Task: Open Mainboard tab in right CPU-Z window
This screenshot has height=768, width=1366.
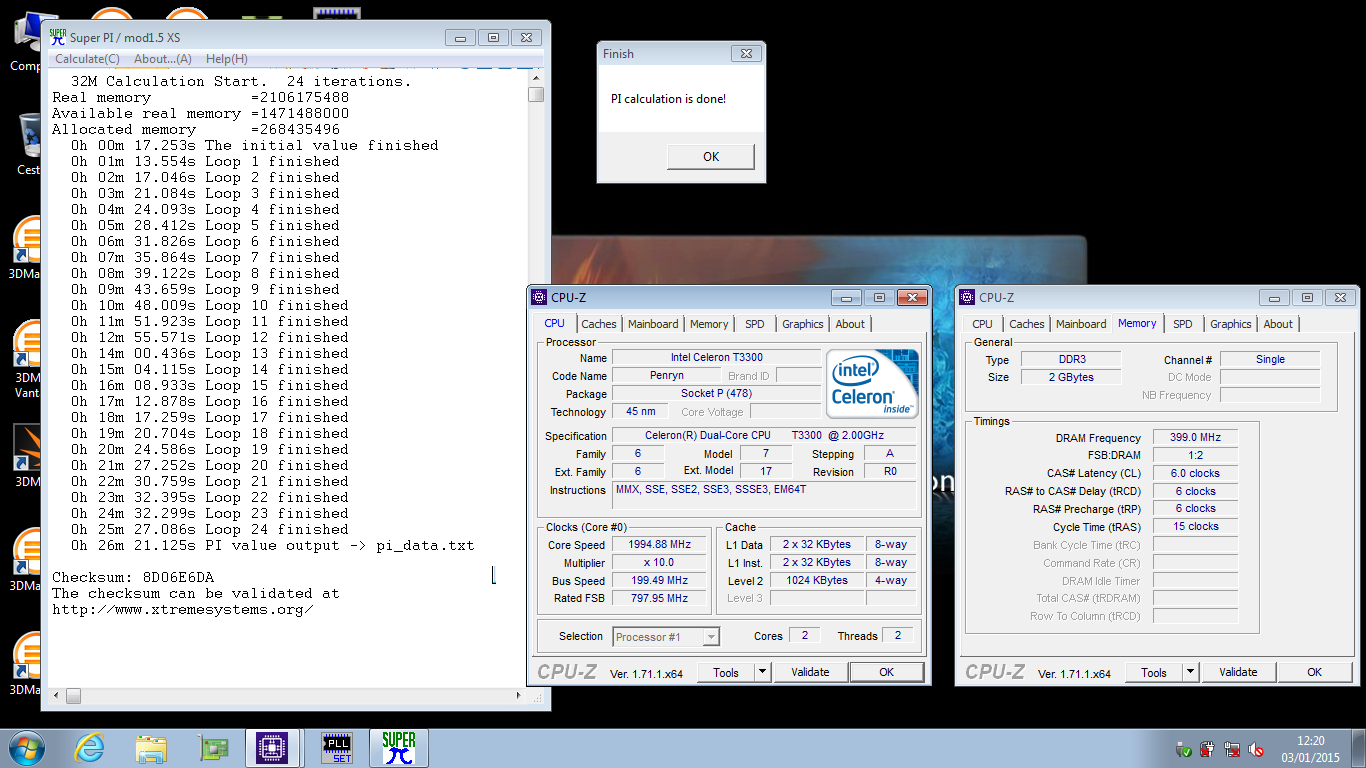Action: (1081, 324)
